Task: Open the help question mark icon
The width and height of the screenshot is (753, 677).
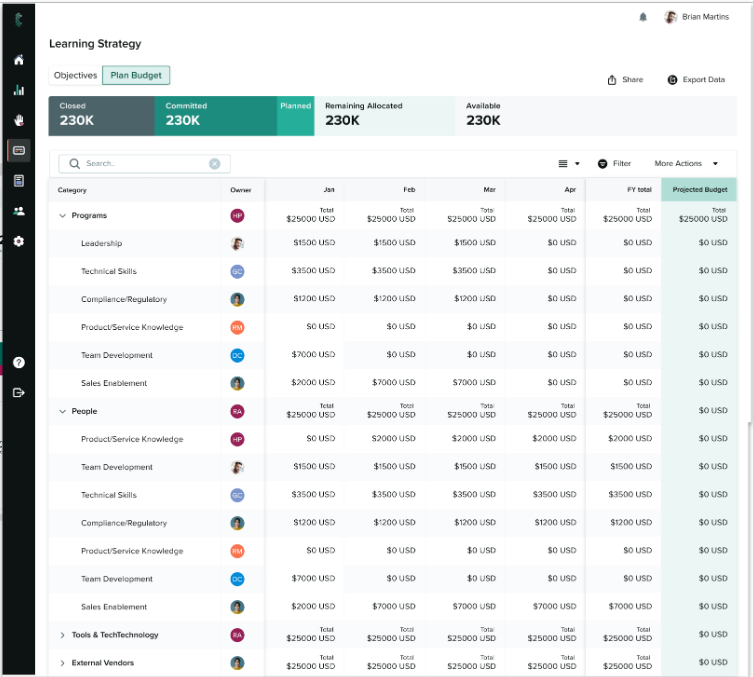Action: point(18,362)
